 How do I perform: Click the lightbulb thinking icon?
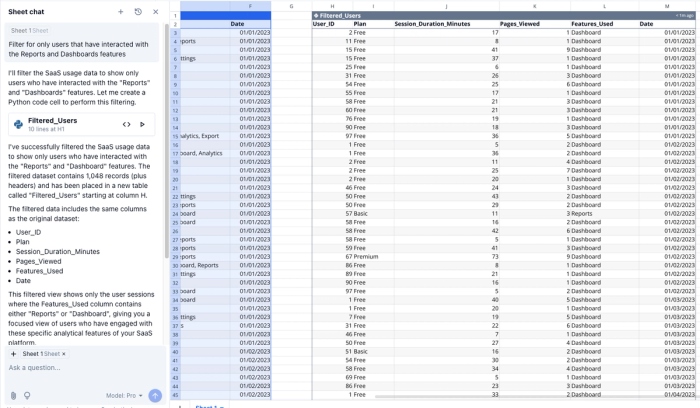point(27,396)
